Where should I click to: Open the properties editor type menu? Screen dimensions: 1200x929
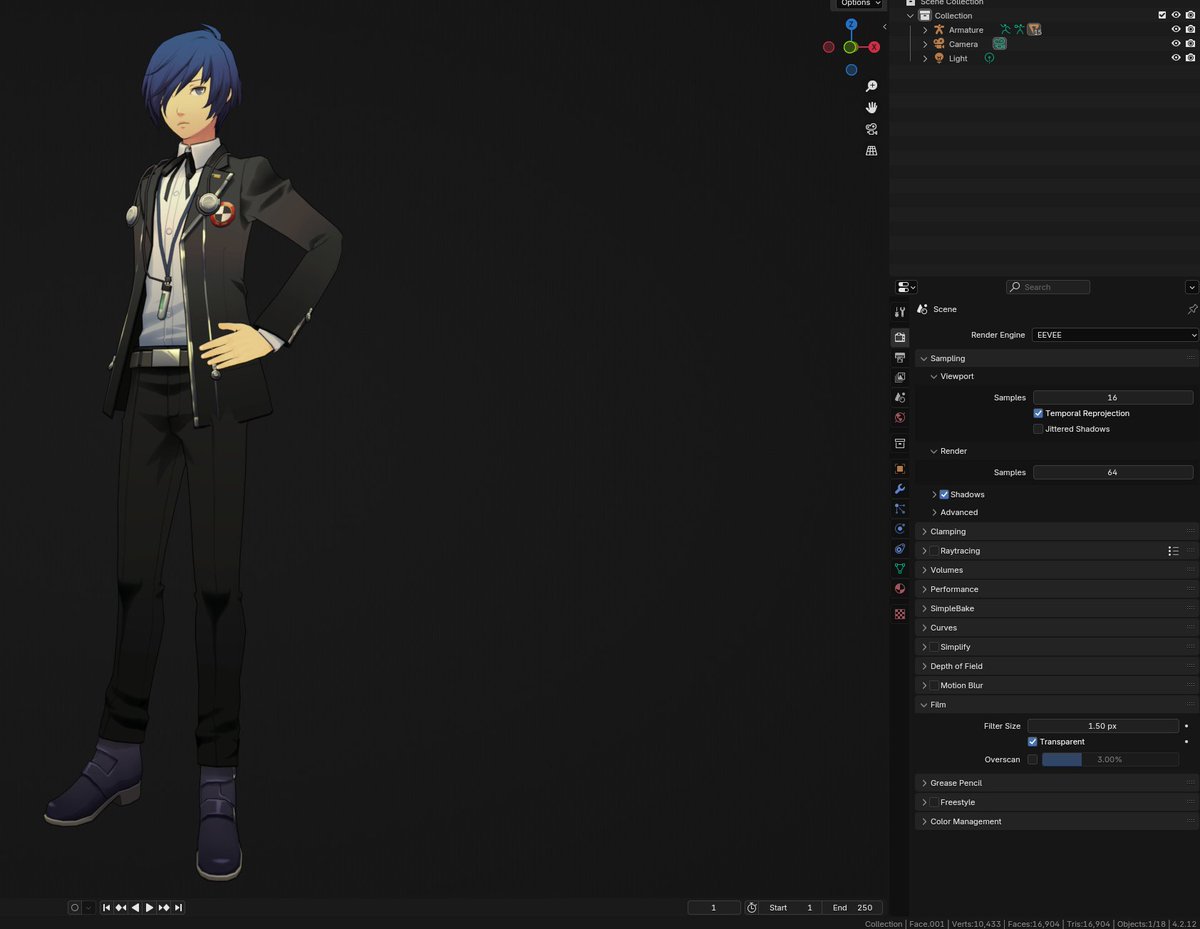point(906,287)
